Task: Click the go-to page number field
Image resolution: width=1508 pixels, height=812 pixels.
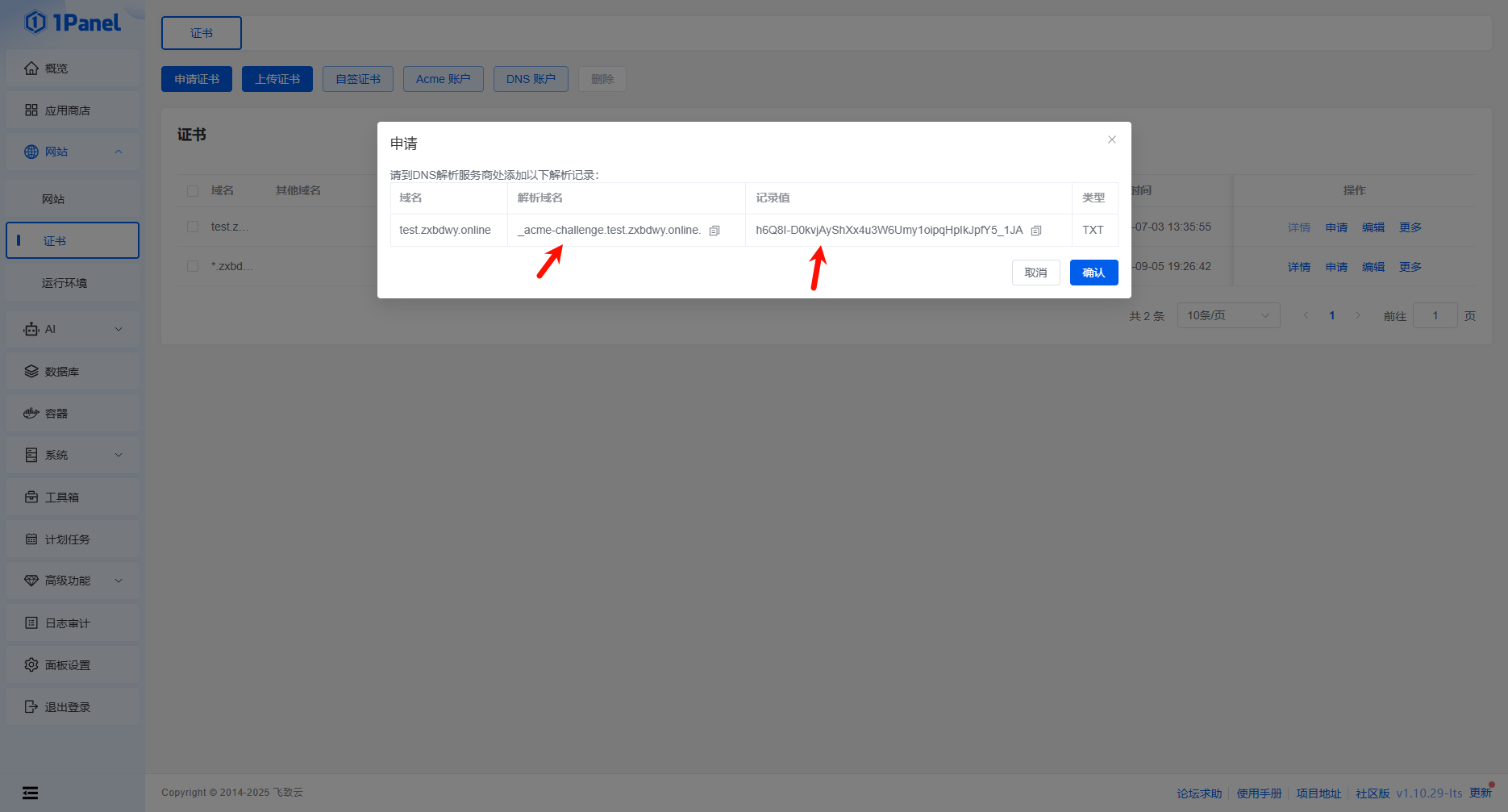Action: click(1435, 315)
